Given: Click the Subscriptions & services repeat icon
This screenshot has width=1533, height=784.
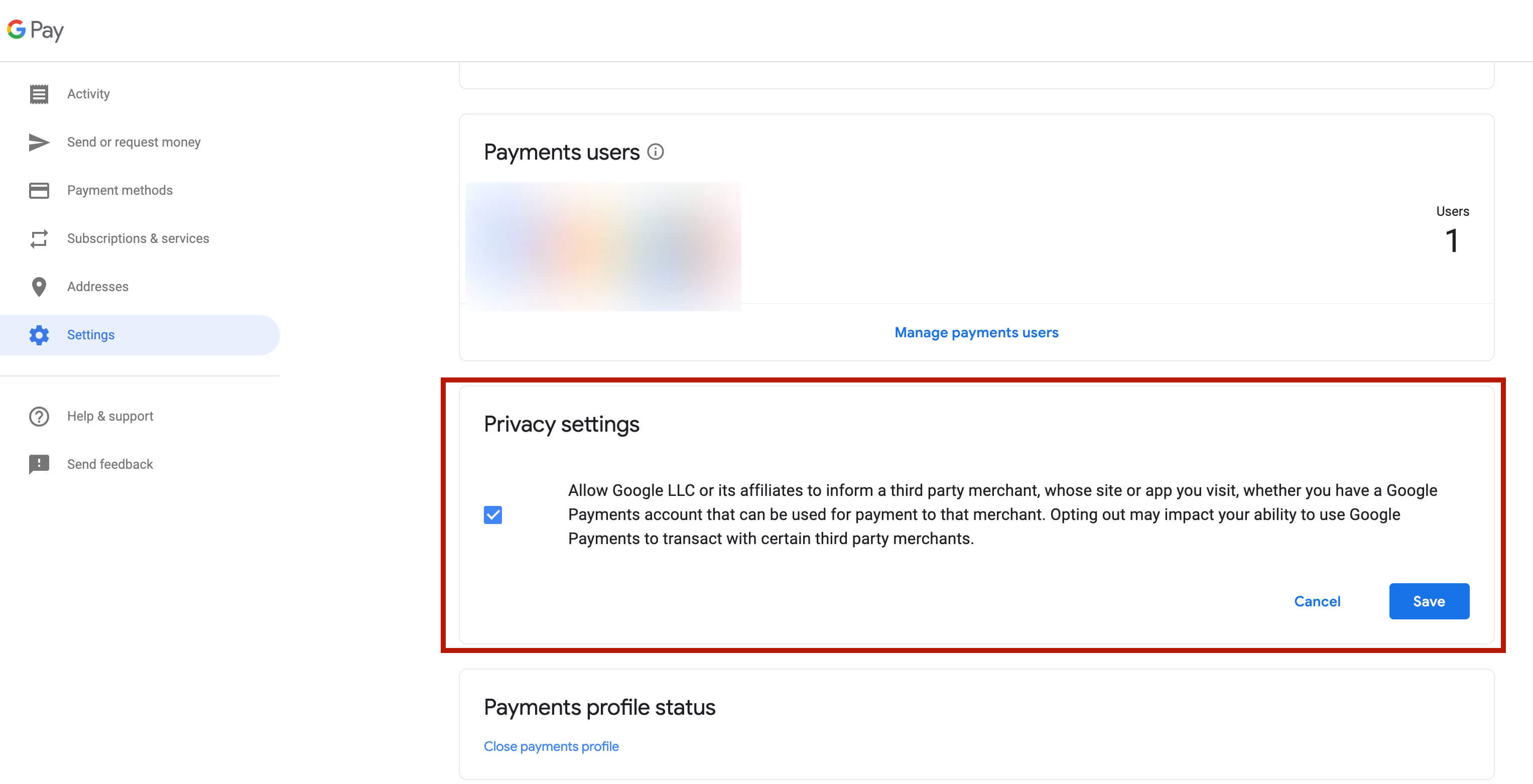Looking at the screenshot, I should [x=39, y=238].
